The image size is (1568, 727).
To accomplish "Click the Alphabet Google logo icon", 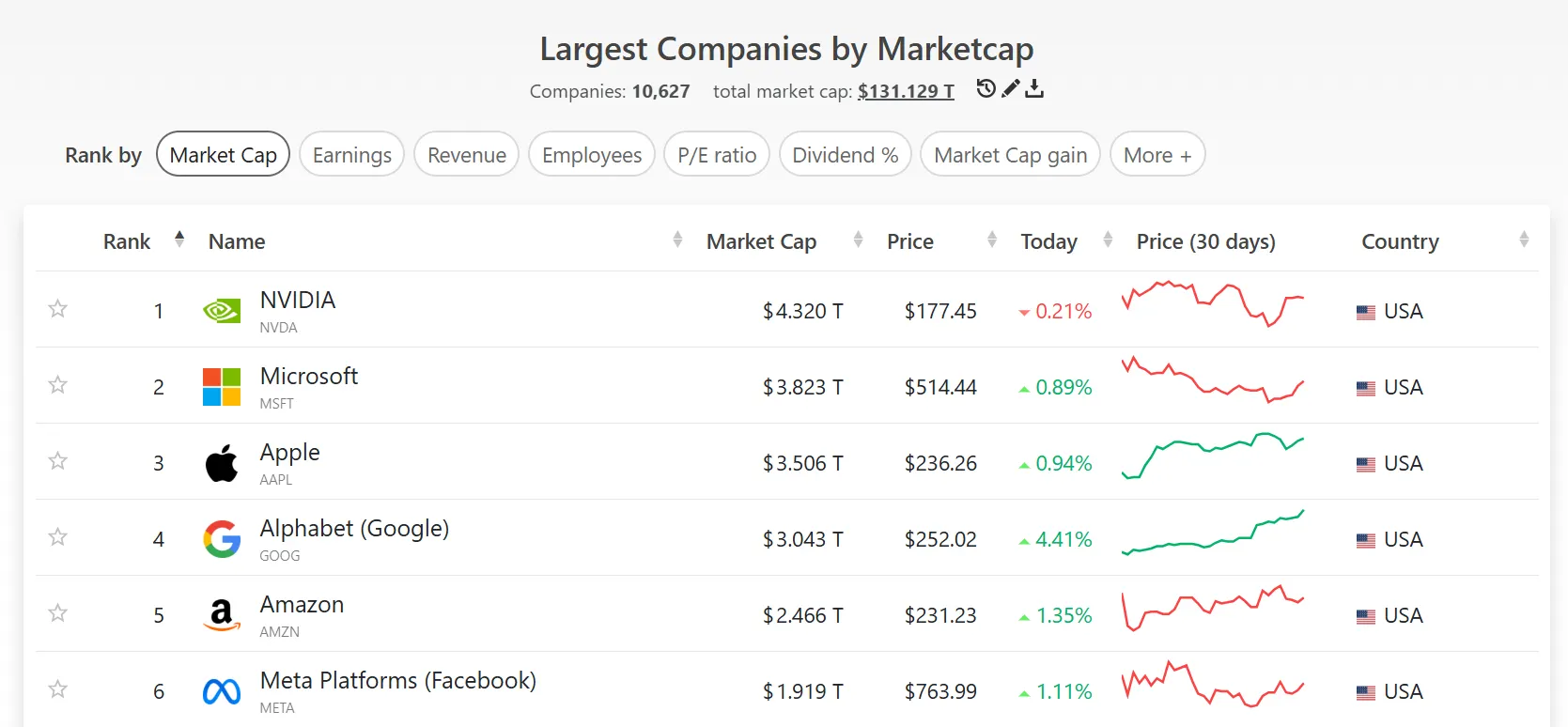I will coord(222,538).
